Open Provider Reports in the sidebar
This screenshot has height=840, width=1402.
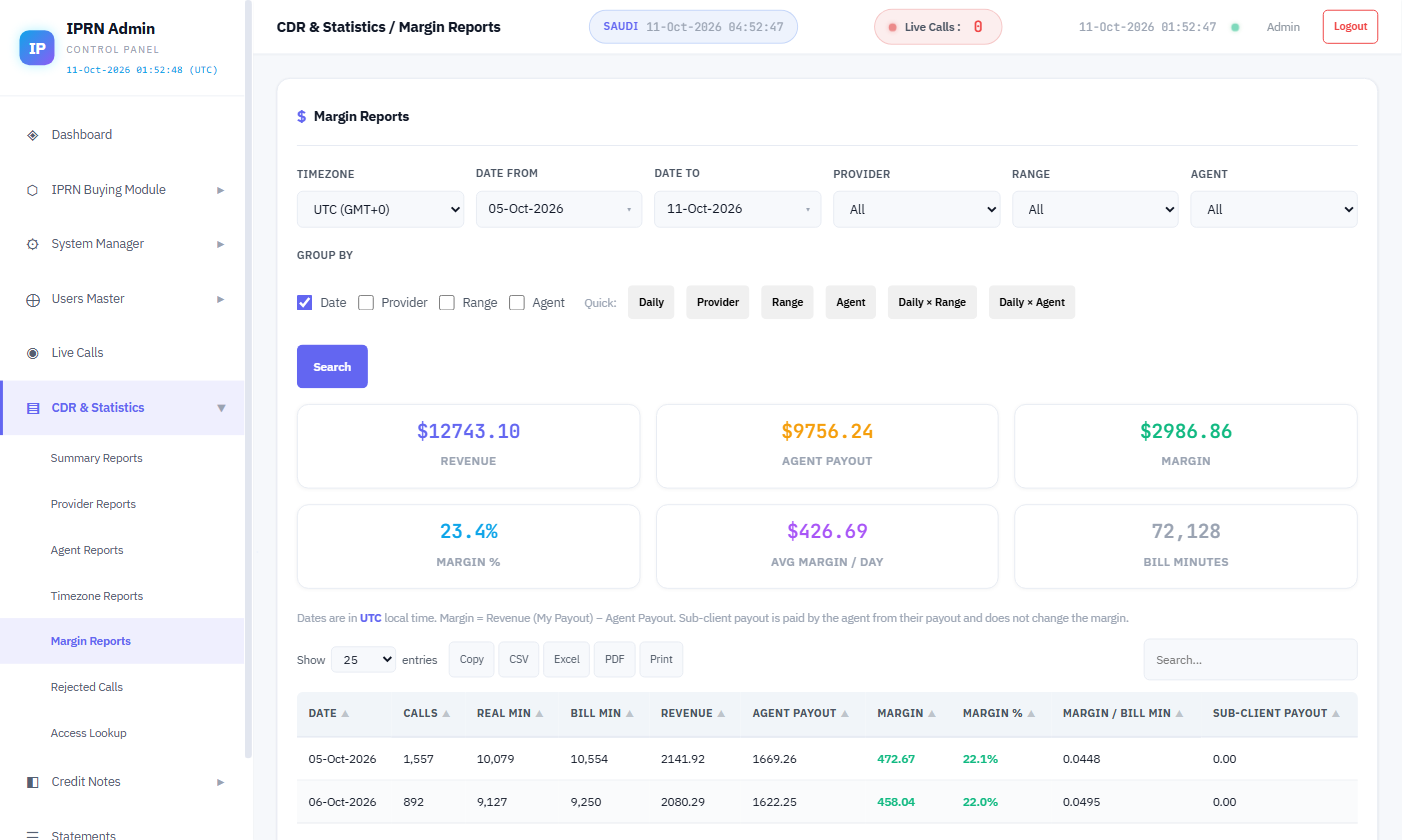pyautogui.click(x=93, y=504)
